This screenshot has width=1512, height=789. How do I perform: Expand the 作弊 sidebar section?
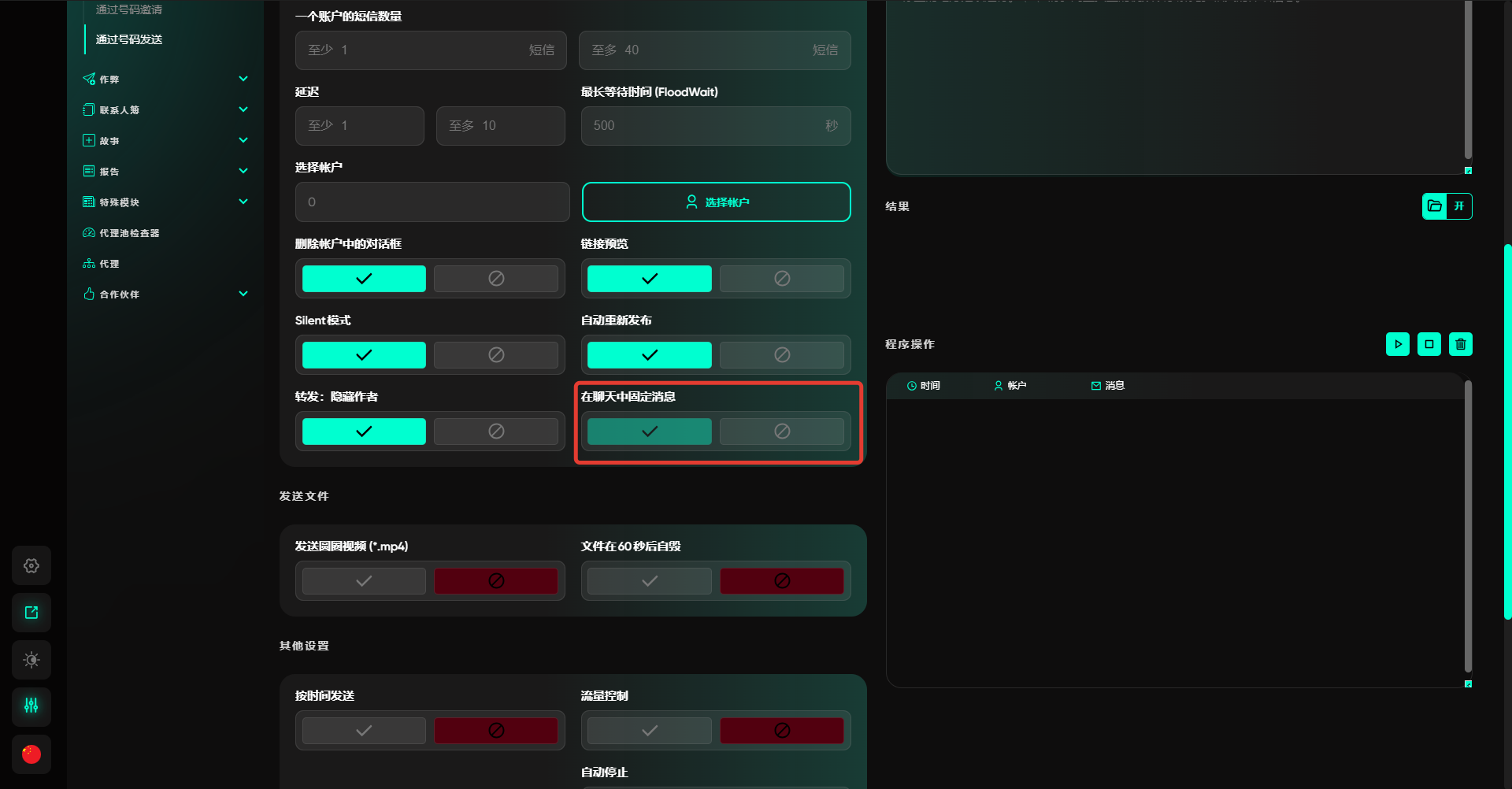165,80
